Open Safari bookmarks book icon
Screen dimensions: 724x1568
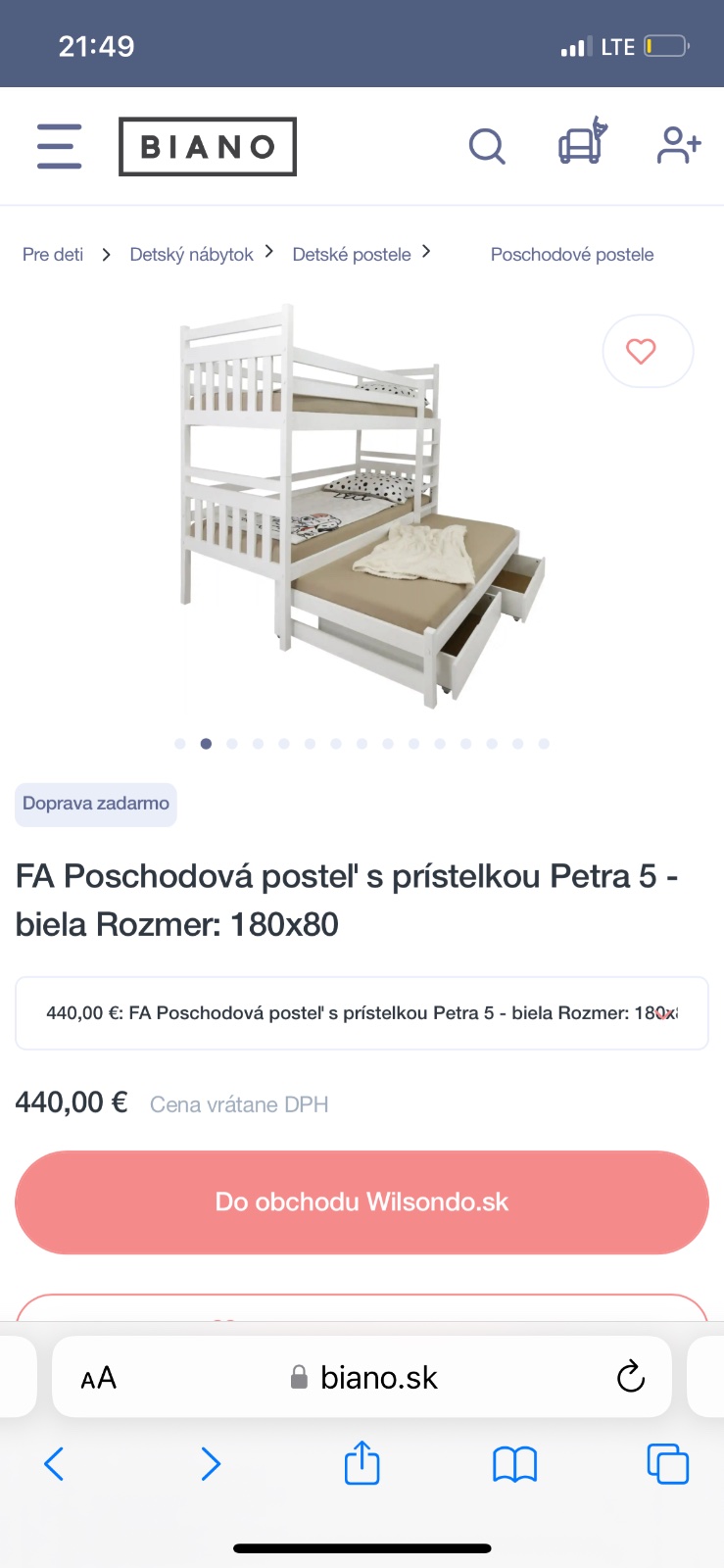coord(514,1464)
